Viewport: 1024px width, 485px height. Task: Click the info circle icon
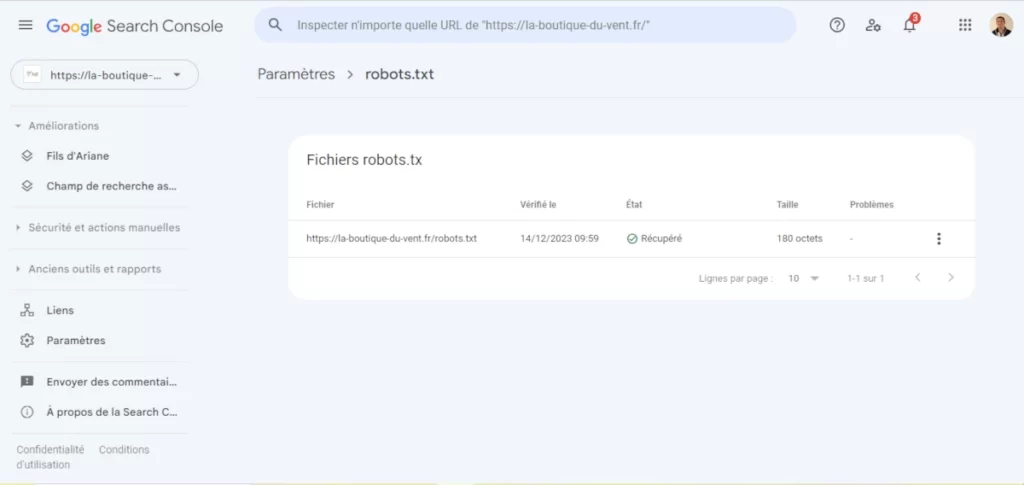[27, 412]
